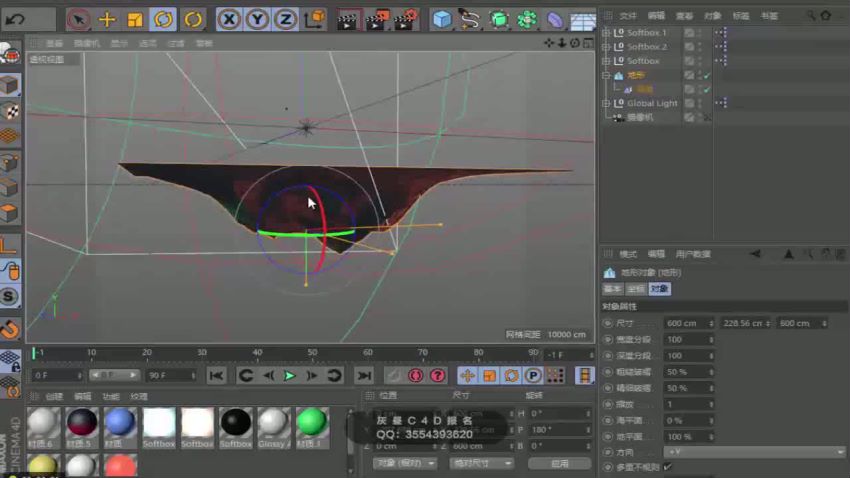Collapse the orange terrain object node
The image size is (850, 478).
tap(606, 75)
